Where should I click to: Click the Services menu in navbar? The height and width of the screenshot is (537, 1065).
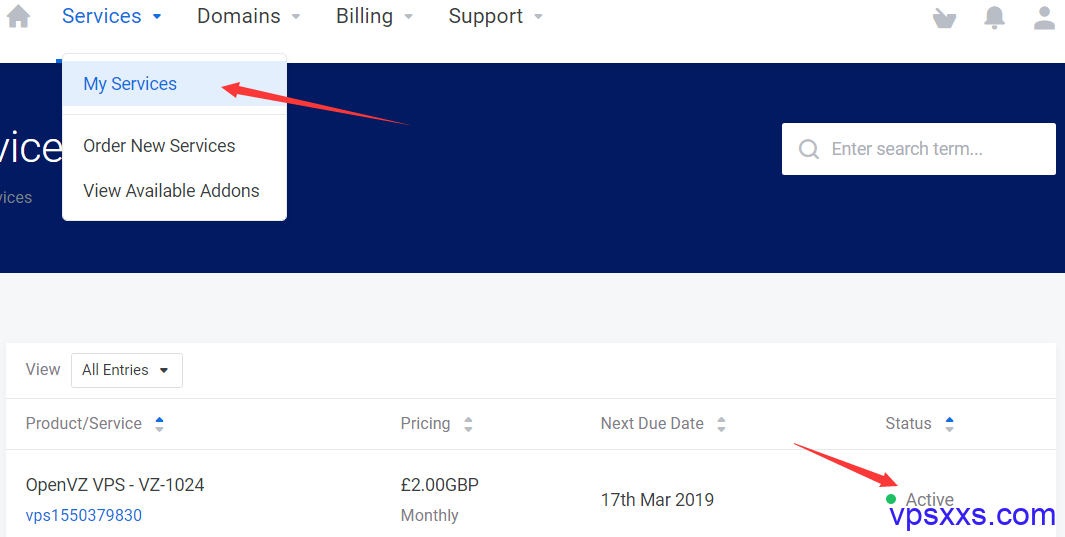pyautogui.click(x=112, y=16)
